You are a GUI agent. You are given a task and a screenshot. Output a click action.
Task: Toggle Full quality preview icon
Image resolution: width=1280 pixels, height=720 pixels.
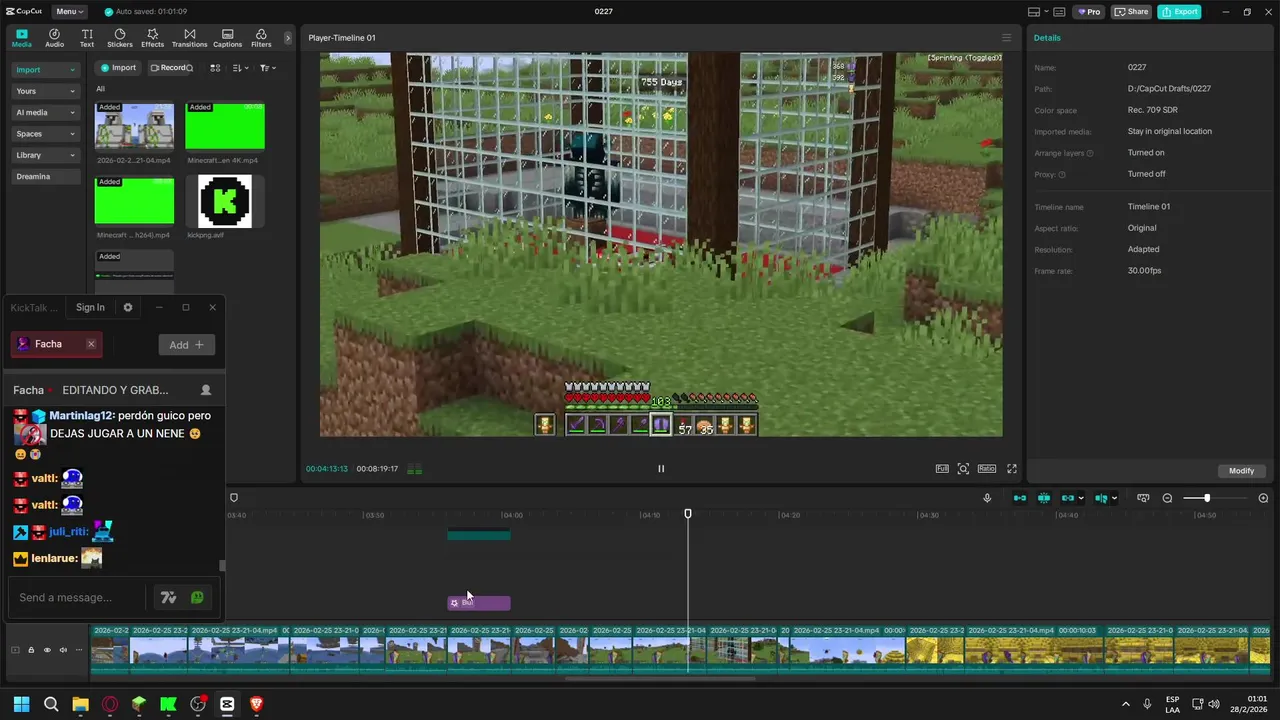coord(942,469)
